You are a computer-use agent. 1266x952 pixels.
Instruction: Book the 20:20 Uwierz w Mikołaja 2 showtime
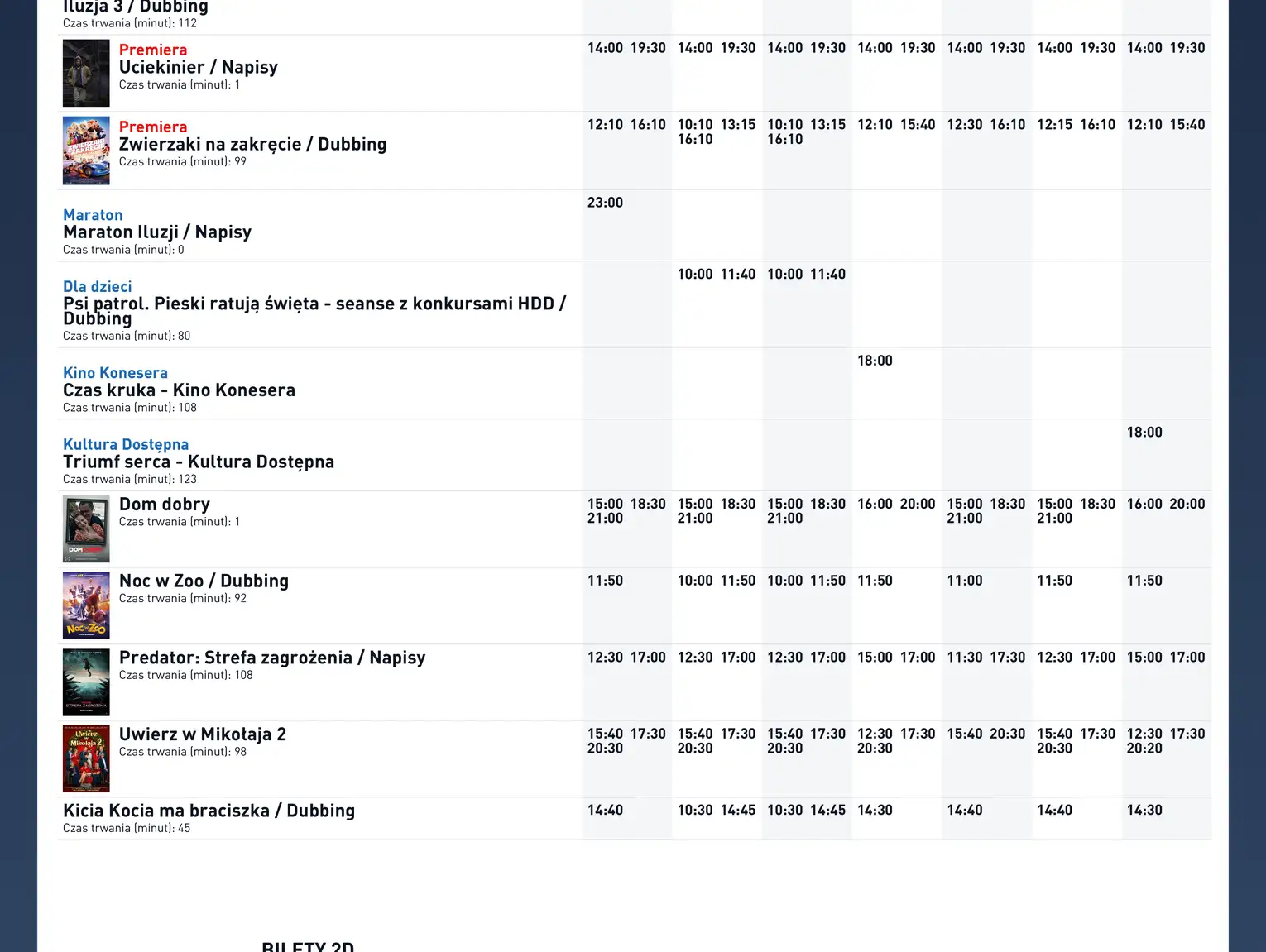coord(1144,749)
